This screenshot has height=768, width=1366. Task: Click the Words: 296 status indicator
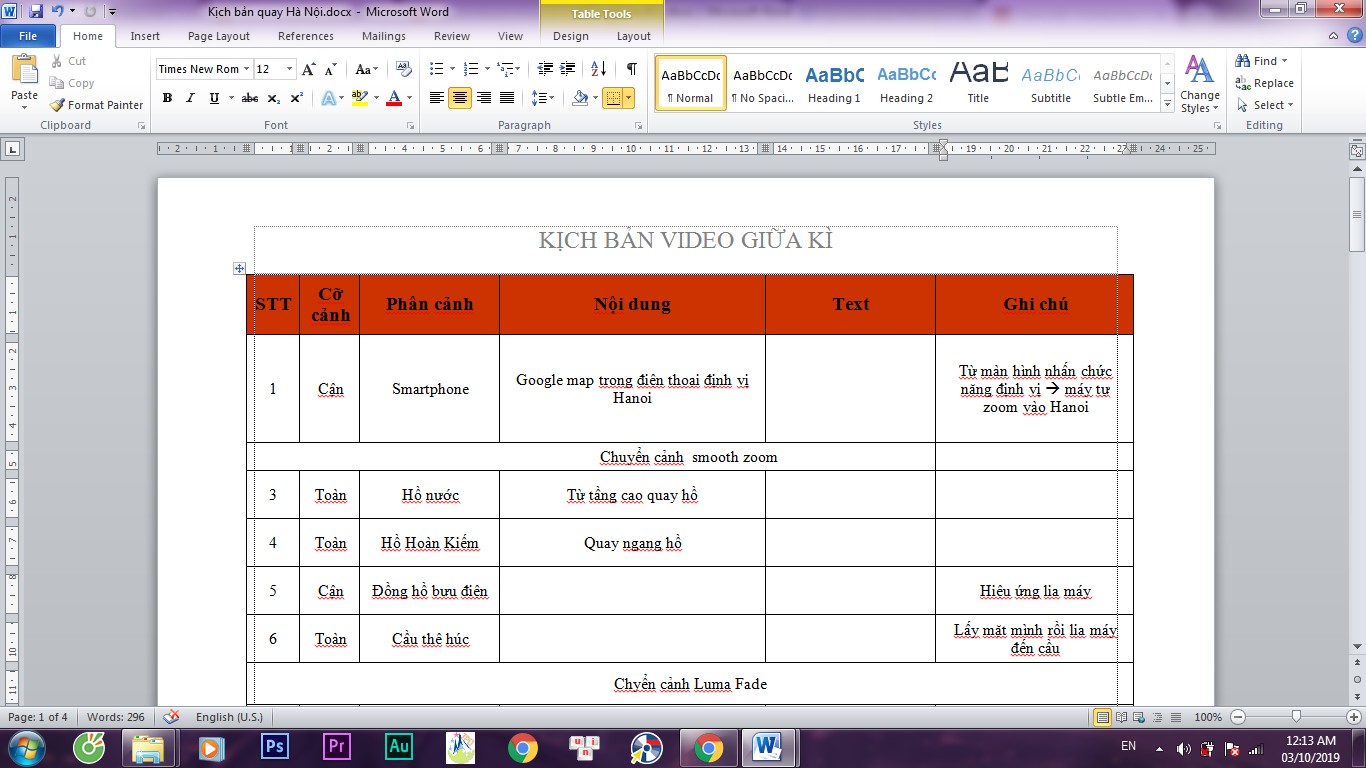coord(115,717)
